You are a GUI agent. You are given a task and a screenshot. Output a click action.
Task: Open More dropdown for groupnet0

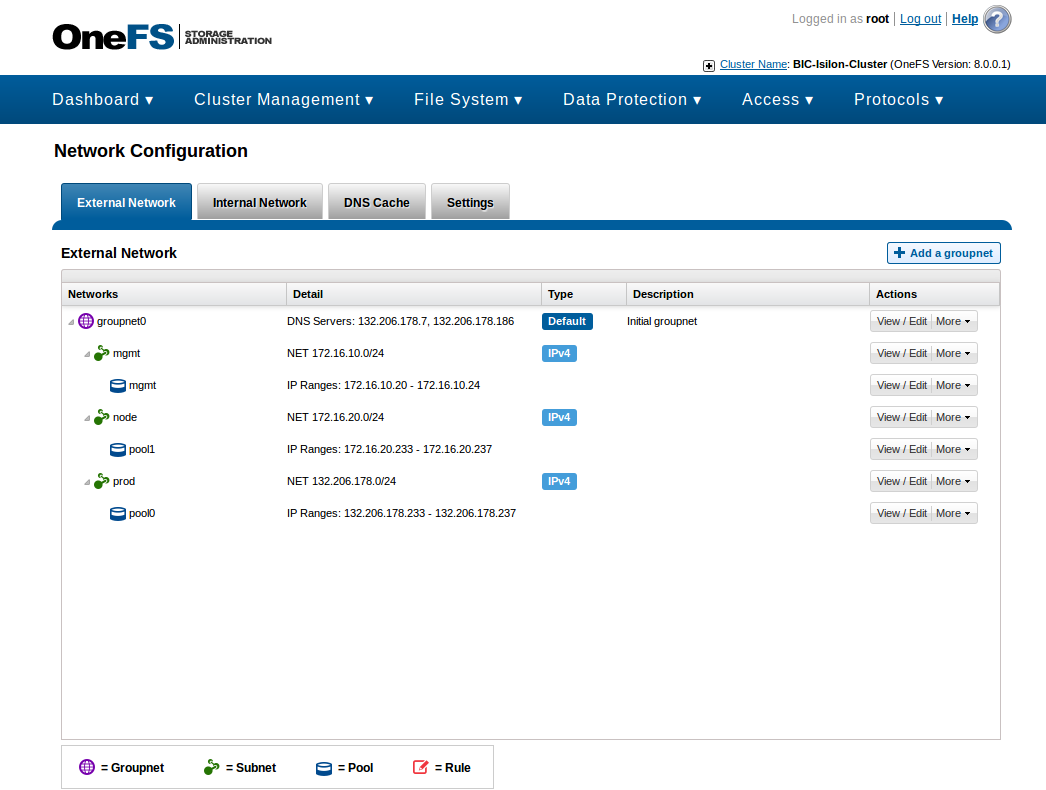pyautogui.click(x=954, y=321)
